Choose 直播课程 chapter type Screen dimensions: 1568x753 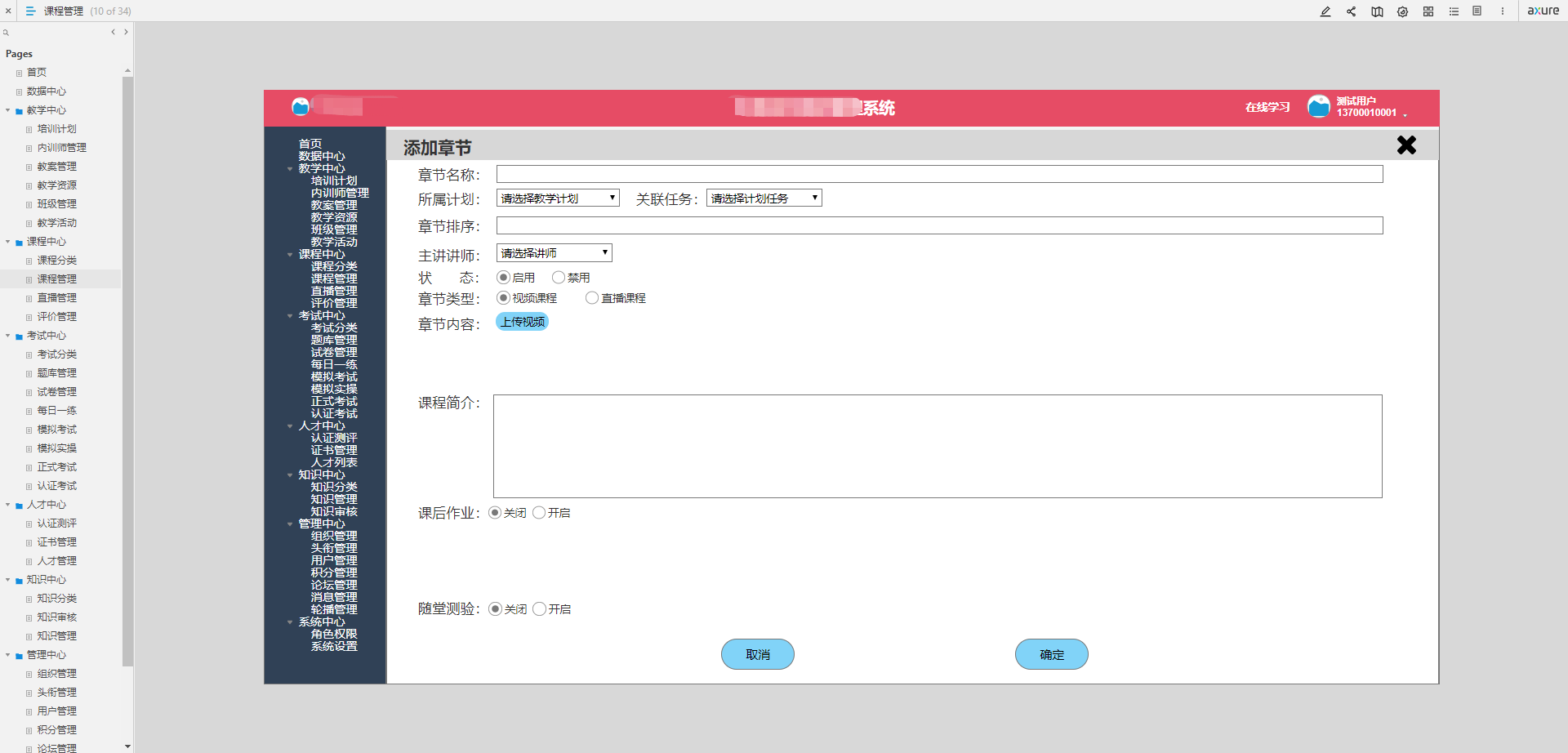click(592, 298)
